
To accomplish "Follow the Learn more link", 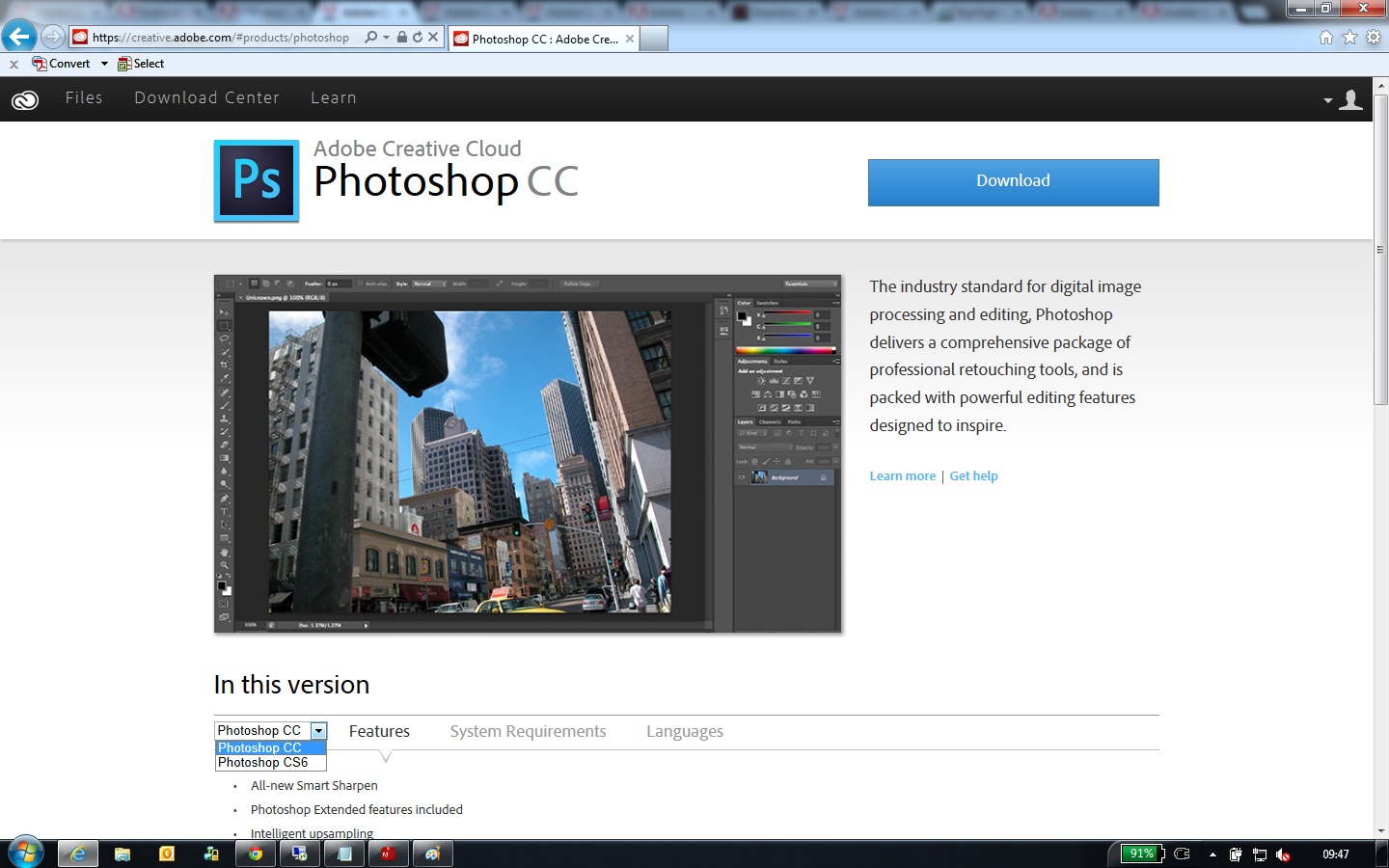I will coord(902,475).
